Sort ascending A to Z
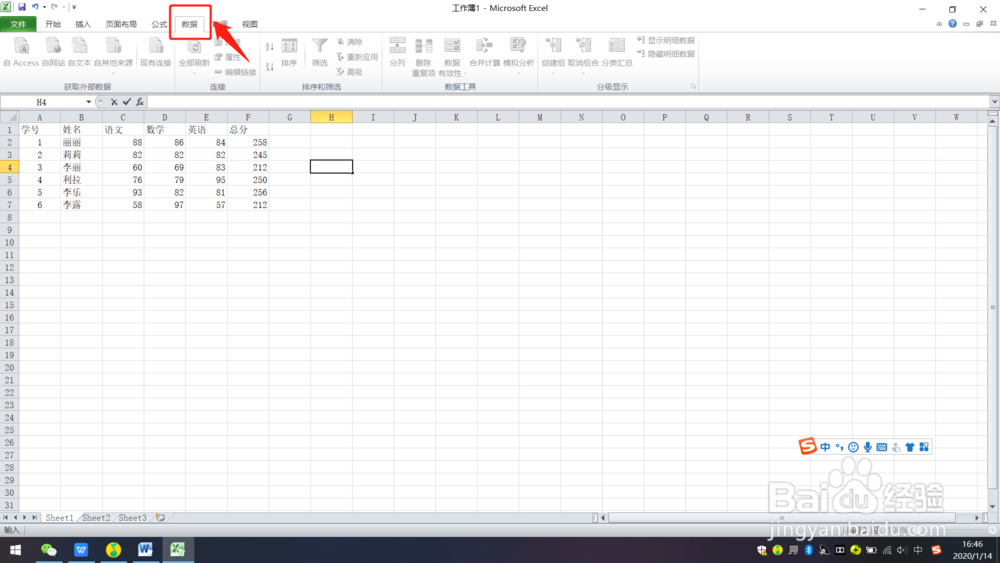 [270, 47]
